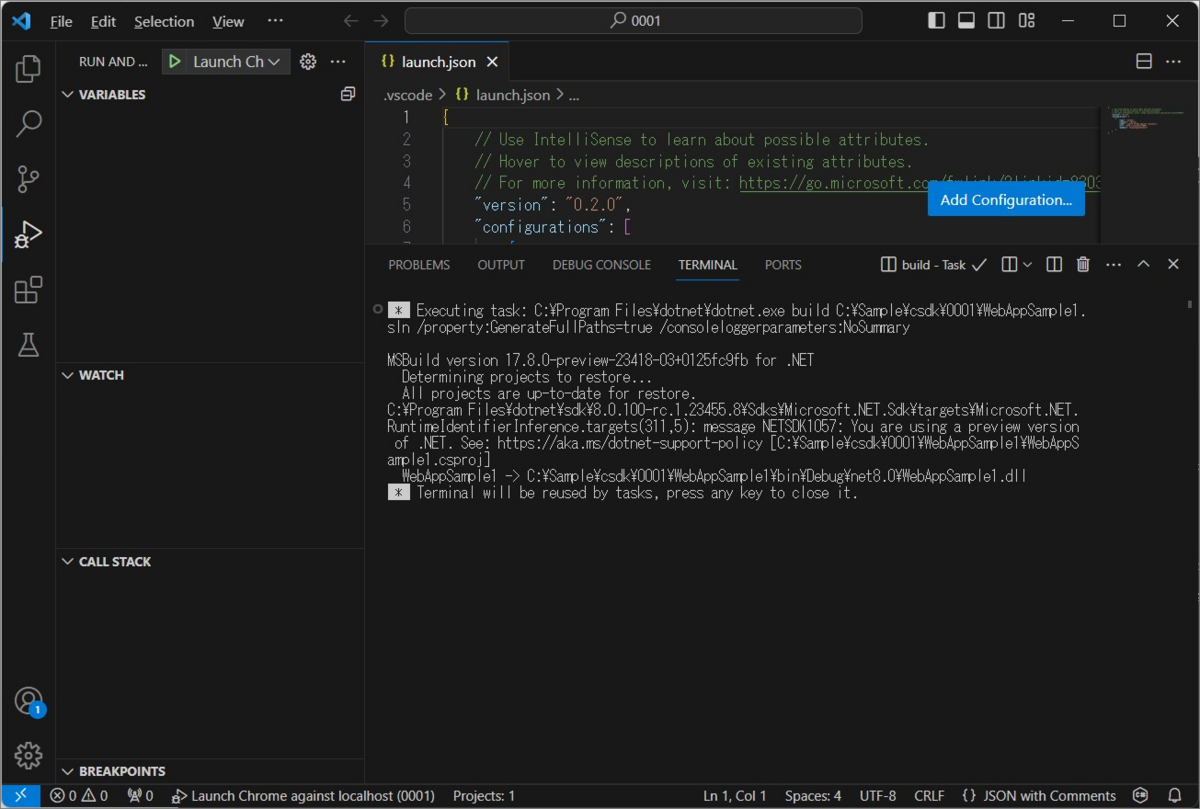Screen dimensions: 1200x809
Task: Start debugging with green play button
Action: pos(175,62)
